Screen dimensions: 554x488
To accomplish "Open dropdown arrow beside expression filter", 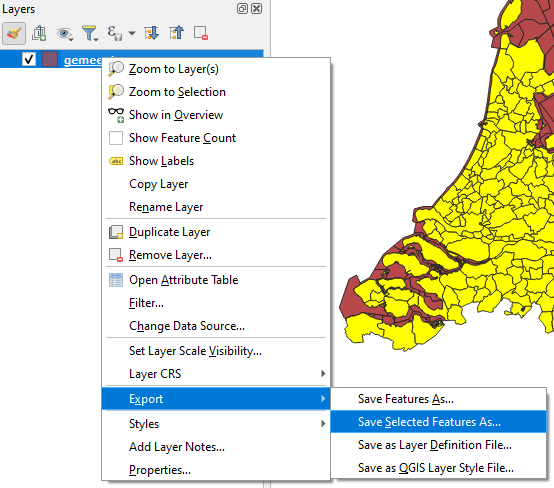I will (132, 34).
